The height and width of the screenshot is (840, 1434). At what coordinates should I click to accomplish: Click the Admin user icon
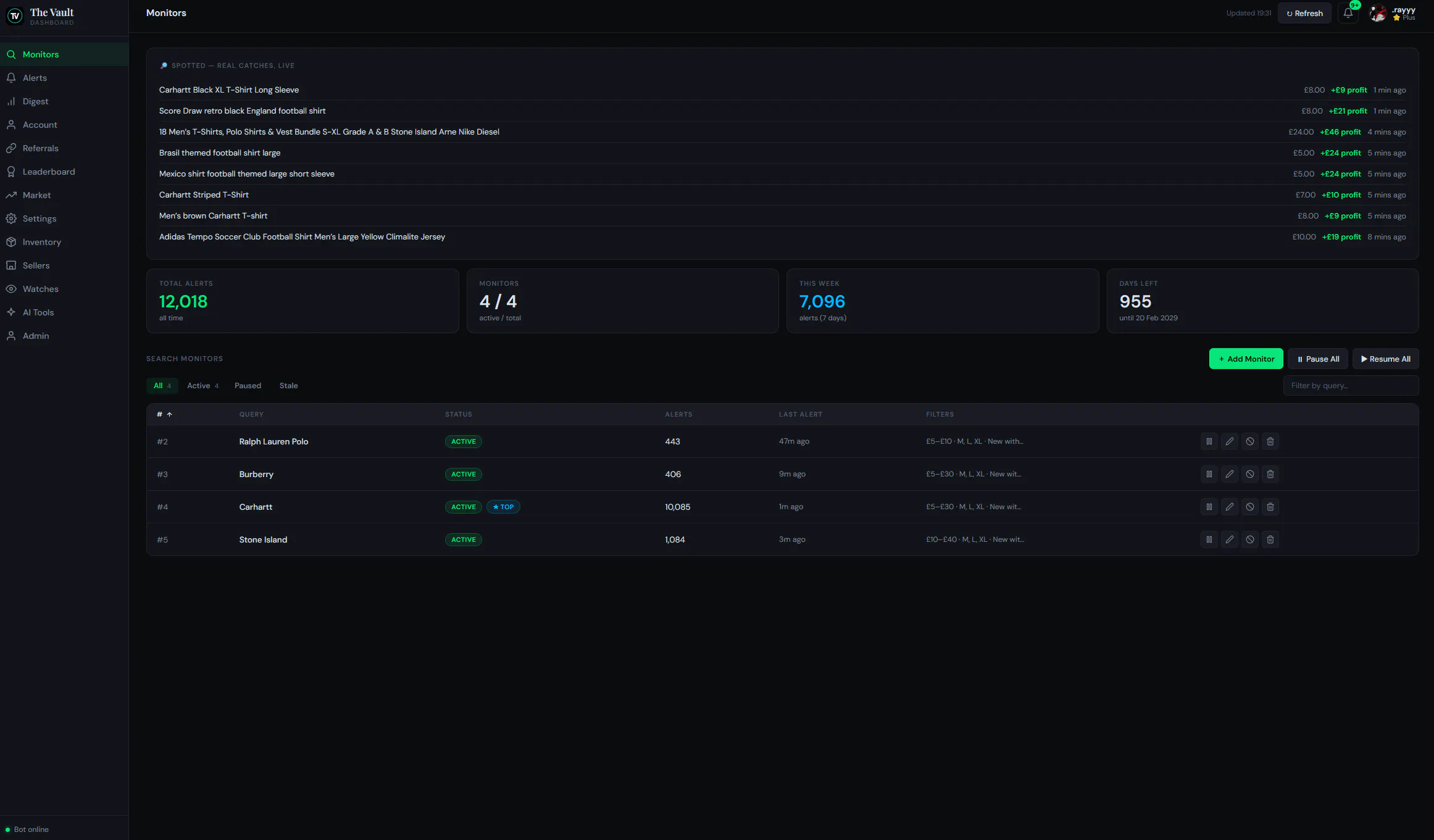[11, 336]
